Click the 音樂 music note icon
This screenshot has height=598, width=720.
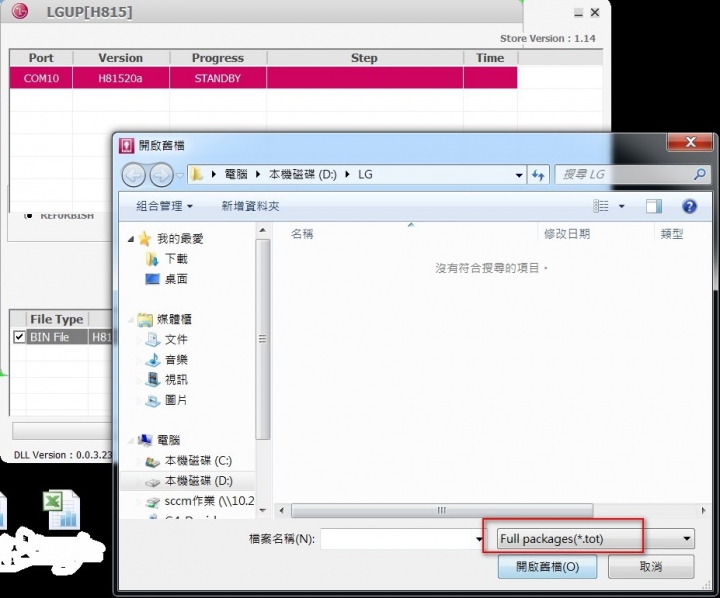pyautogui.click(x=152, y=360)
